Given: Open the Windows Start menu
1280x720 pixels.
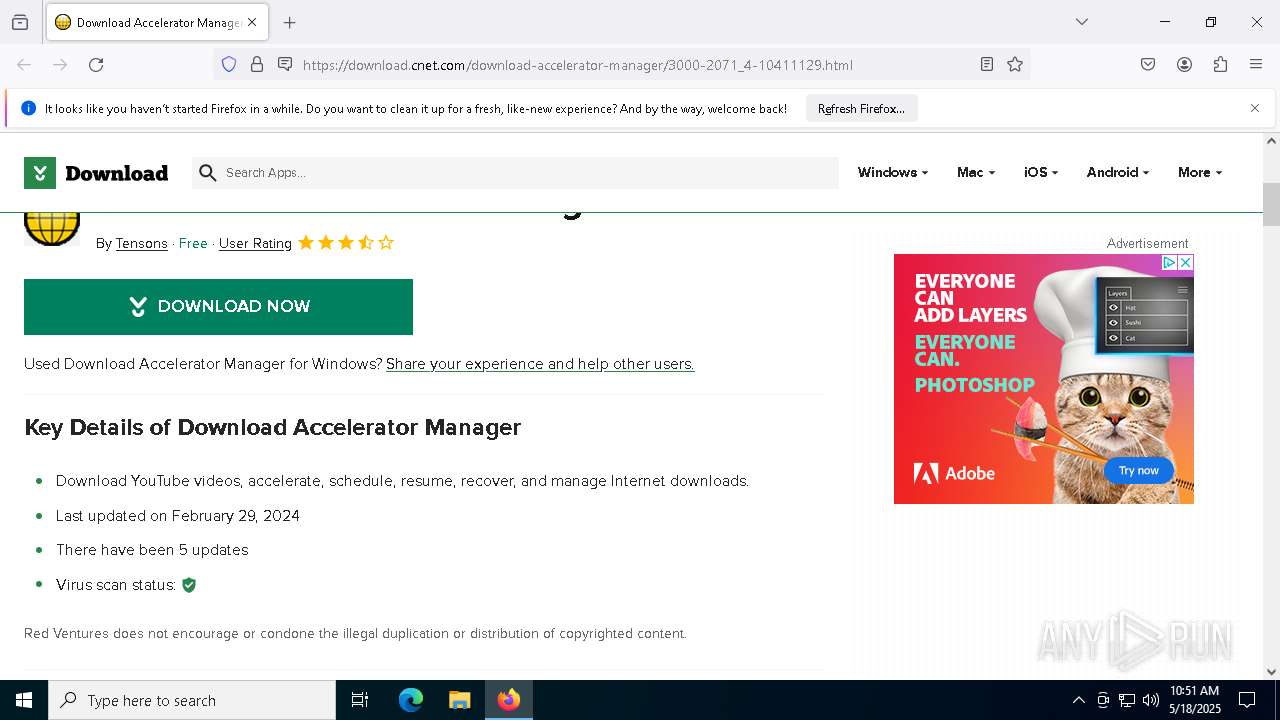Looking at the screenshot, I should [24, 700].
